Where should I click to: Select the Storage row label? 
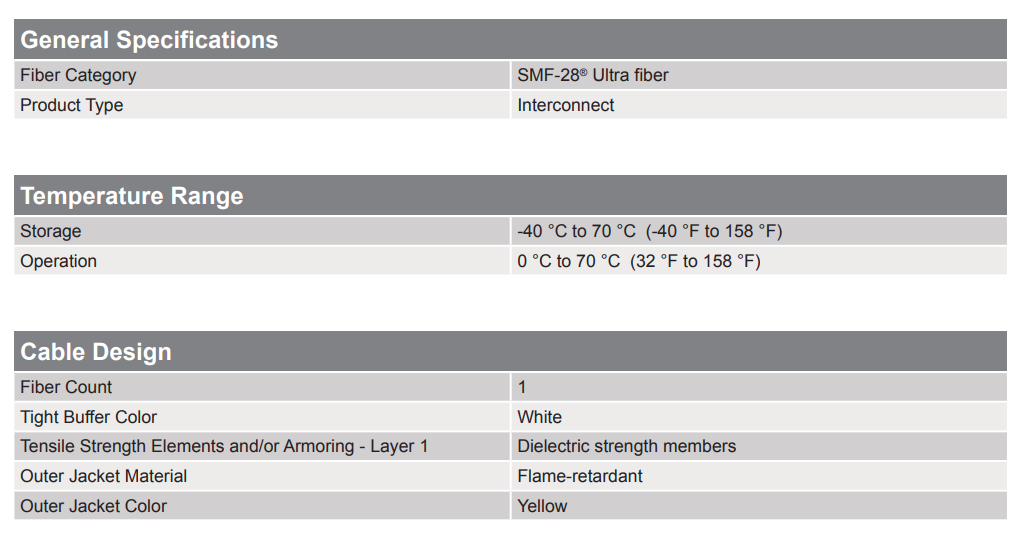point(51,231)
